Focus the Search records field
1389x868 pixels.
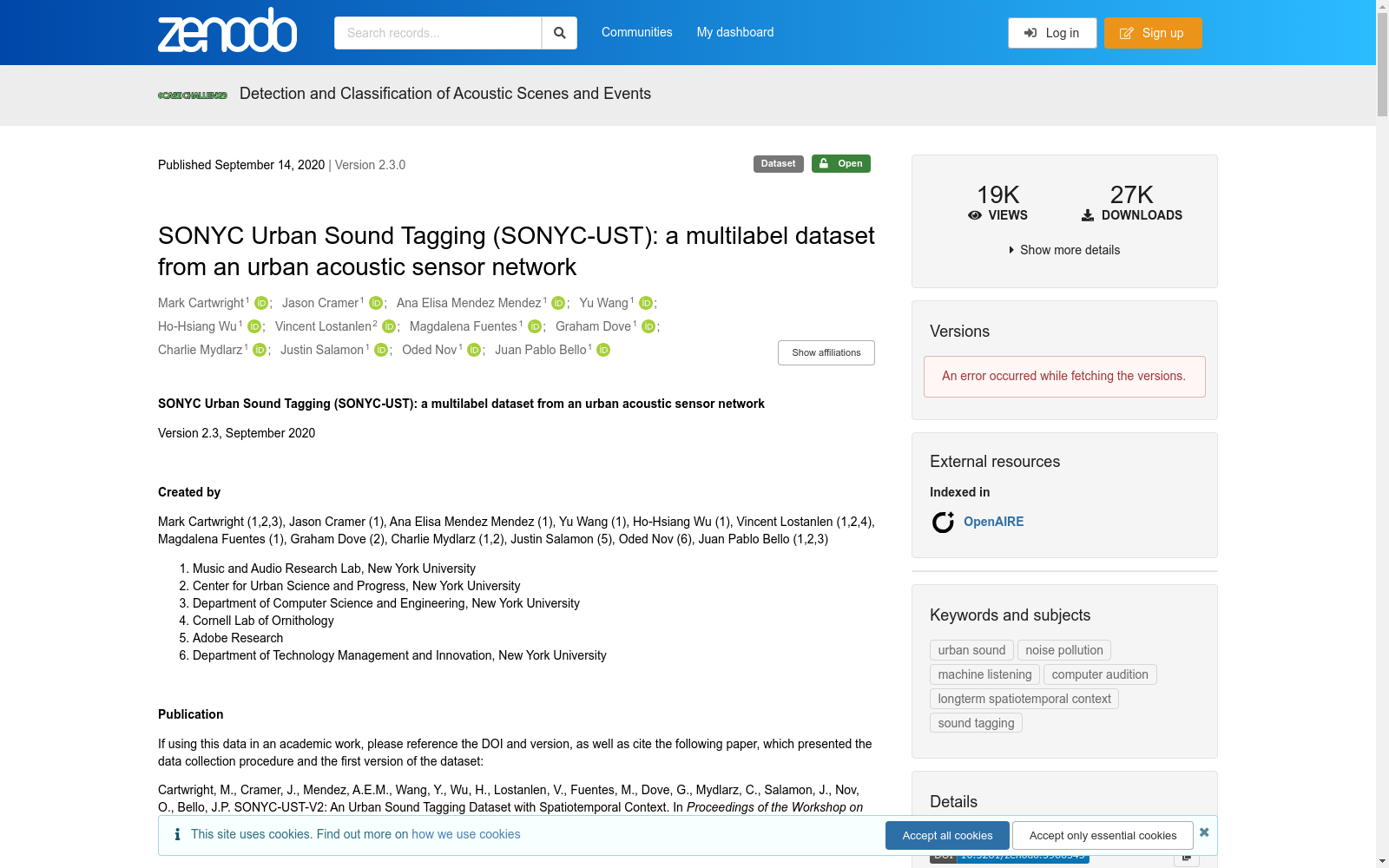[438, 33]
